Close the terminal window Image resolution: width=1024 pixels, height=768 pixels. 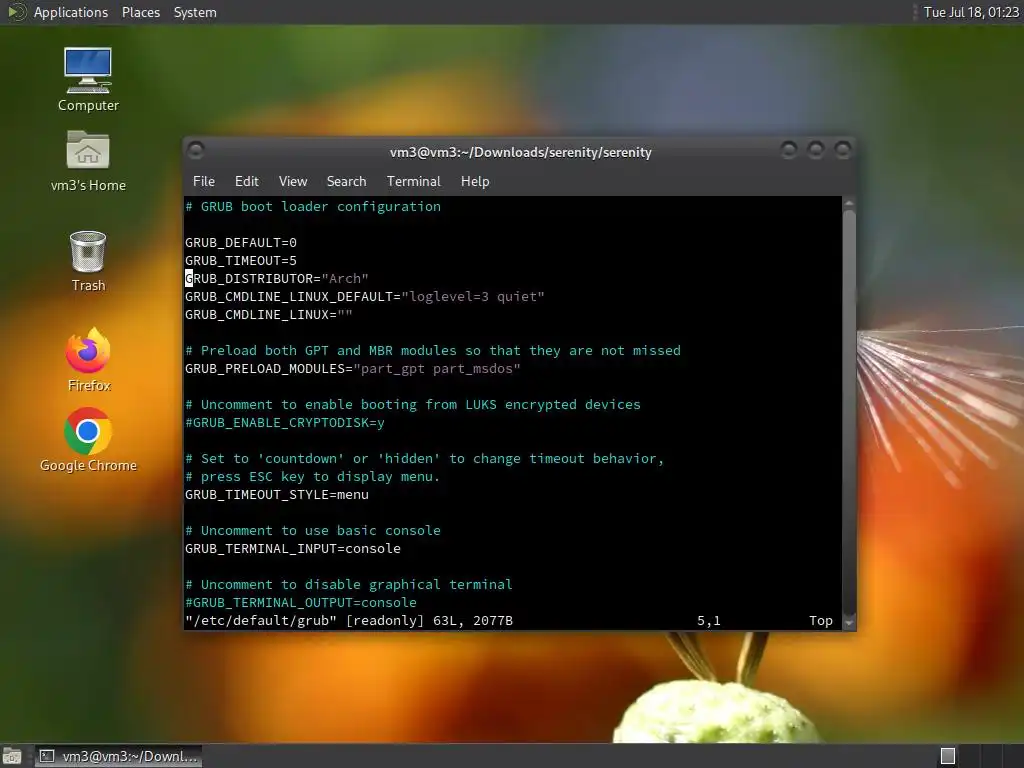(843, 150)
